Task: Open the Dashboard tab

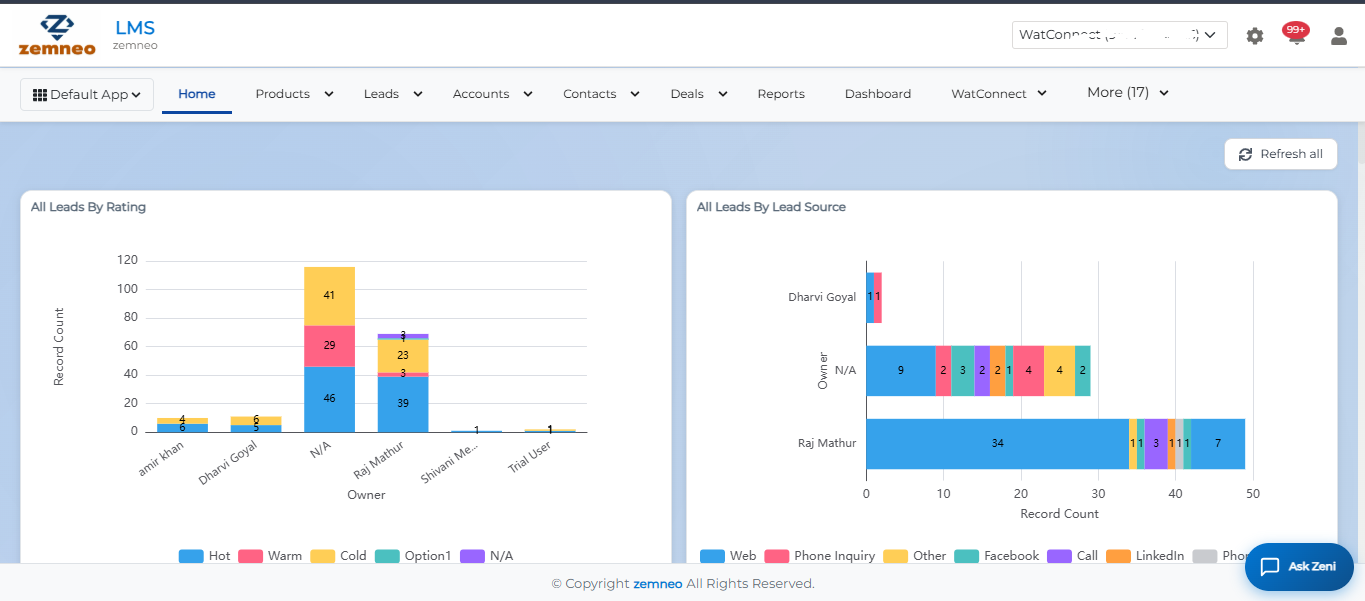Action: coord(878,94)
